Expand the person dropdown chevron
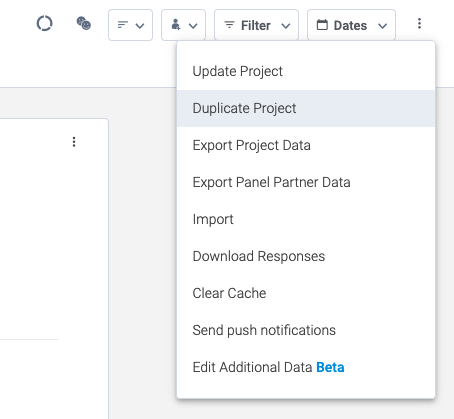 [193, 26]
